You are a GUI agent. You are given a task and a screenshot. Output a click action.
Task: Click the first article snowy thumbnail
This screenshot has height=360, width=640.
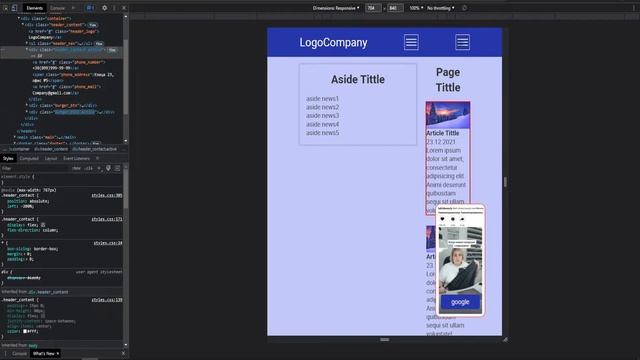[x=448, y=115]
